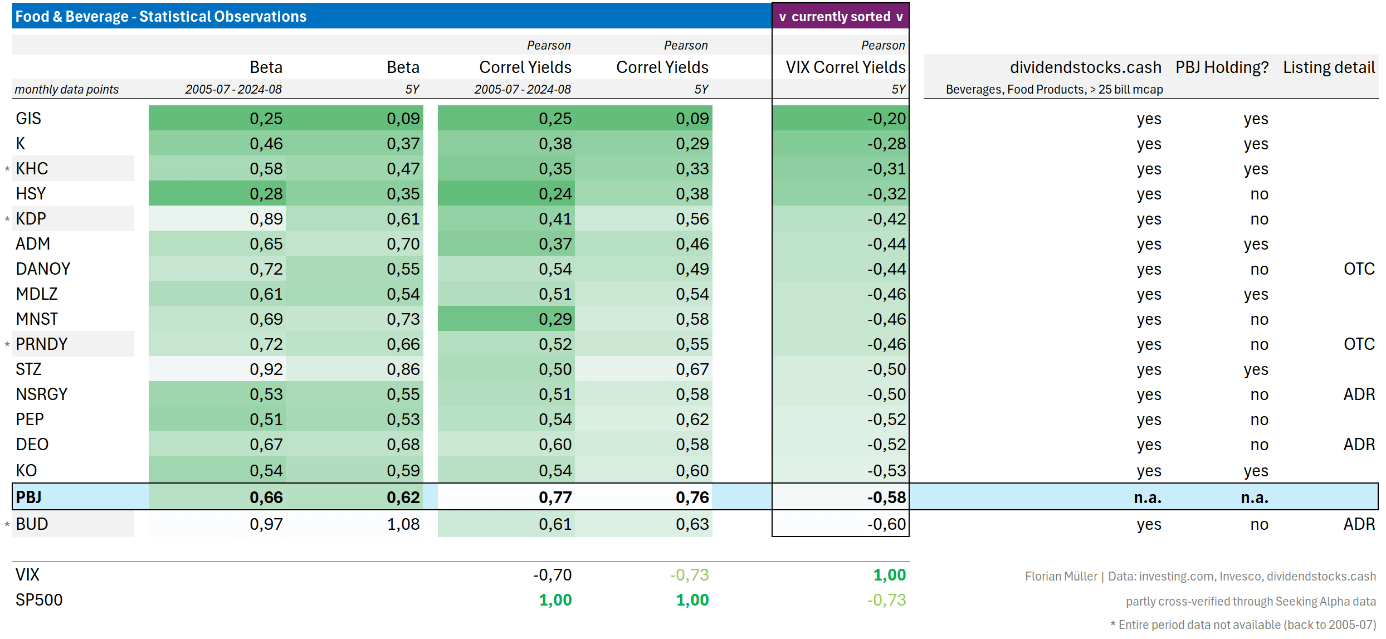Select the MNST ticker cell
Image resolution: width=1386 pixels, height=639 pixels.
[37, 319]
